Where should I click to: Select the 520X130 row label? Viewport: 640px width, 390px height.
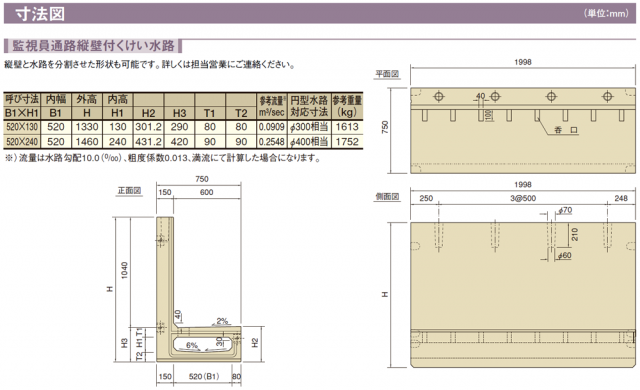pos(22,127)
